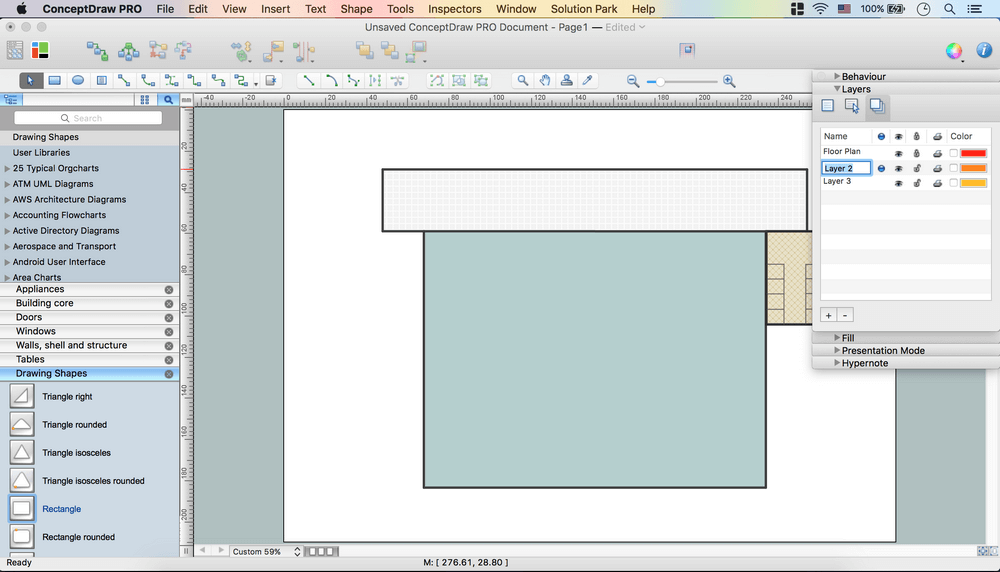Select the ellipse drawing tool
Image resolution: width=1000 pixels, height=572 pixels.
point(77,81)
